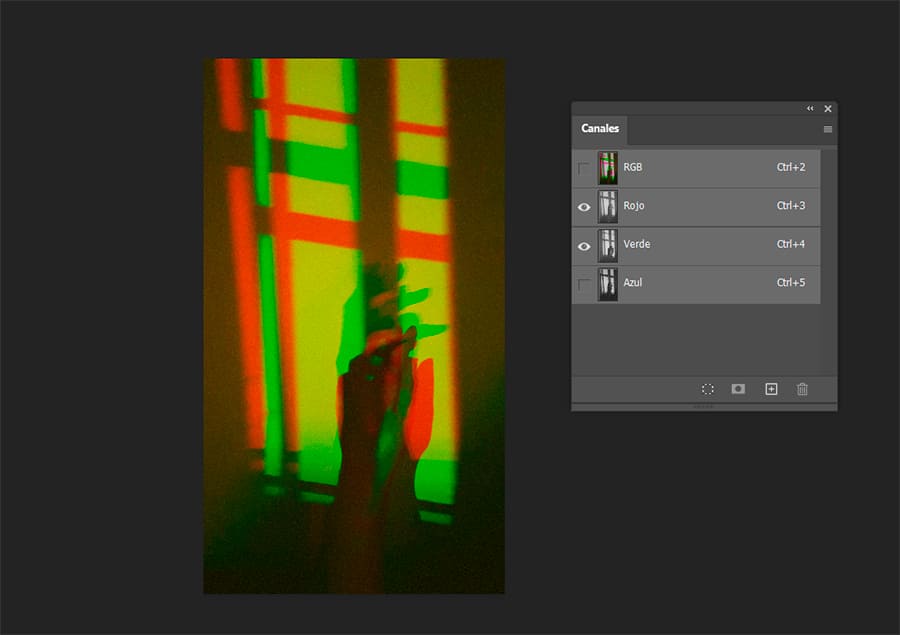Image resolution: width=900 pixels, height=635 pixels.
Task: Click the Ctrl+2 shortcut label
Action: 791,167
